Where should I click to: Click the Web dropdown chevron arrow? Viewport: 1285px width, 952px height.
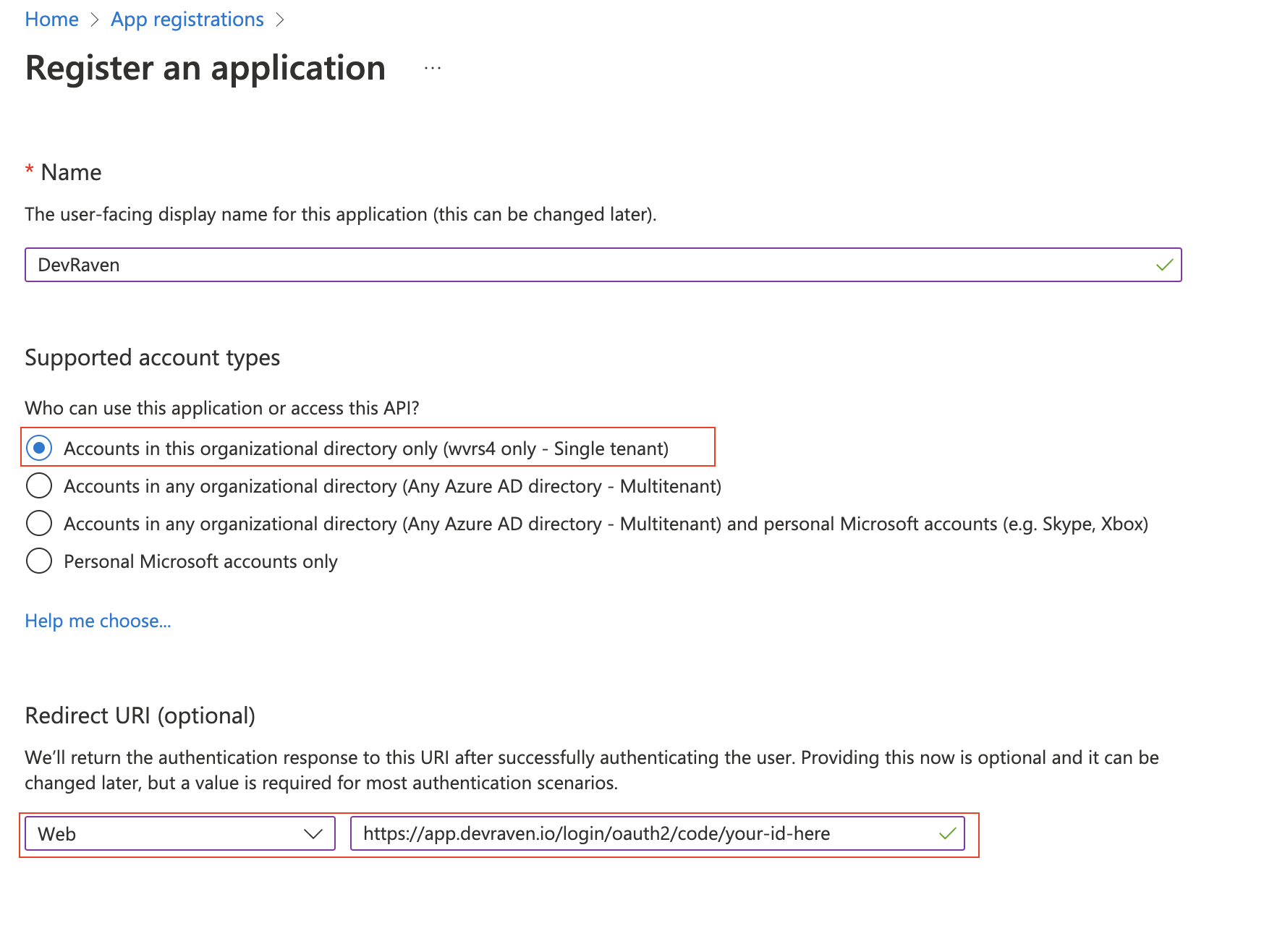[x=314, y=833]
